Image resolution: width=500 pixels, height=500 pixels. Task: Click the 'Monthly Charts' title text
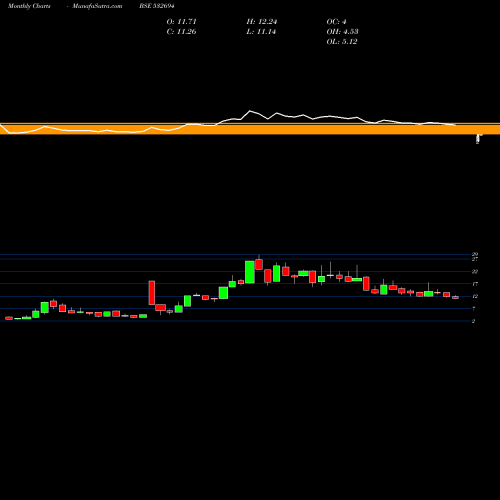(29, 6)
